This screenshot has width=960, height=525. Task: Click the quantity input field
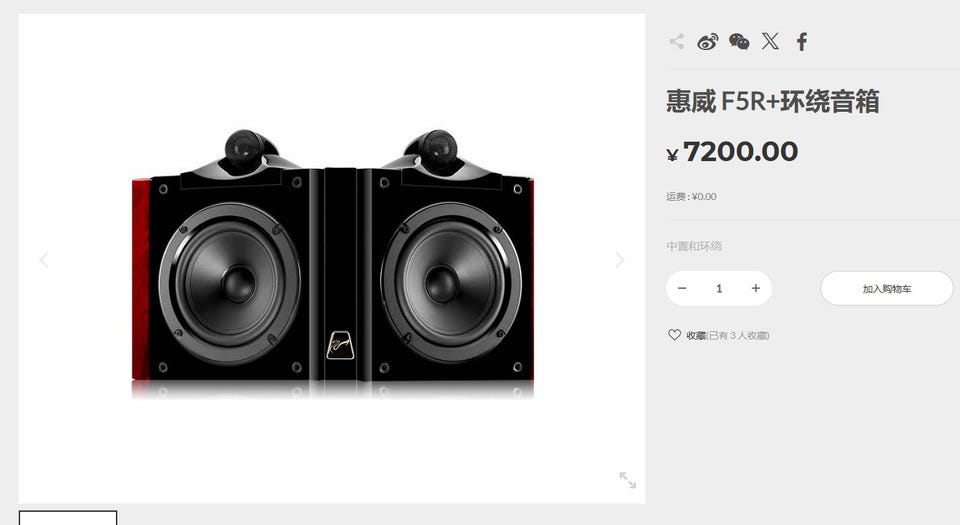point(719,288)
